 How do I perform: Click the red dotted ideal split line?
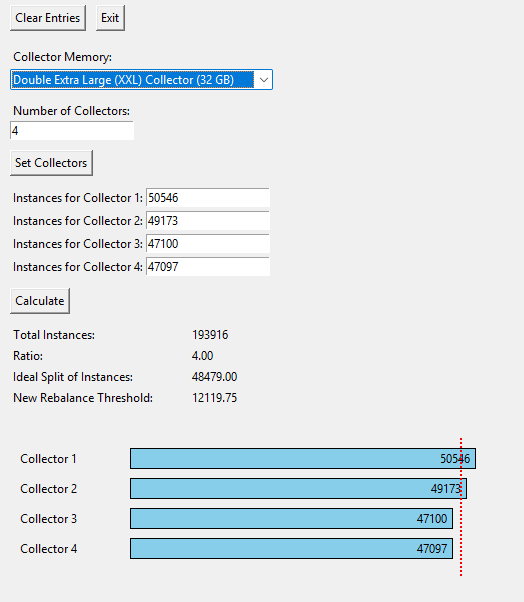click(461, 507)
